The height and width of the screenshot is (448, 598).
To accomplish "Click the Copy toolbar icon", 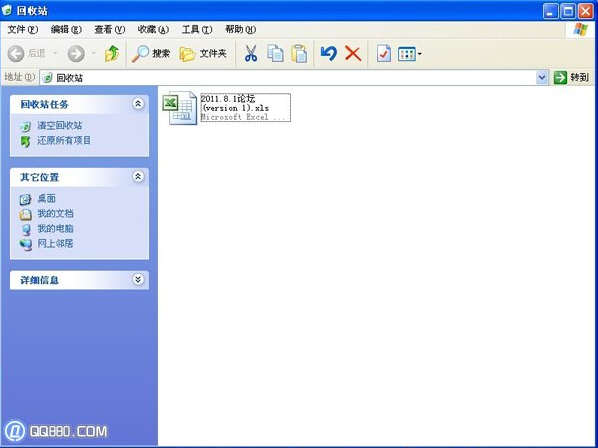I will [x=275, y=53].
